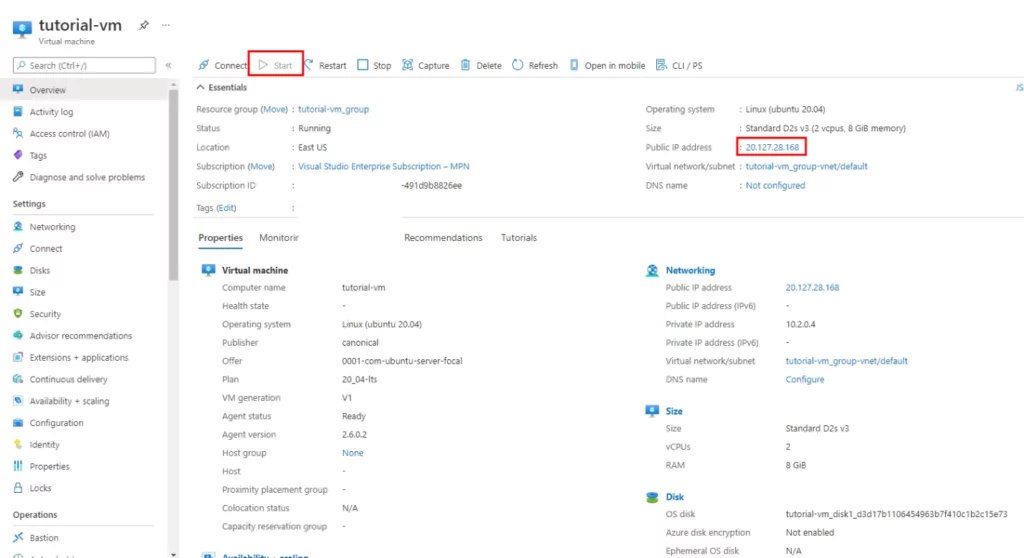Click the Refresh icon
The width and height of the screenshot is (1024, 558).
tap(518, 65)
